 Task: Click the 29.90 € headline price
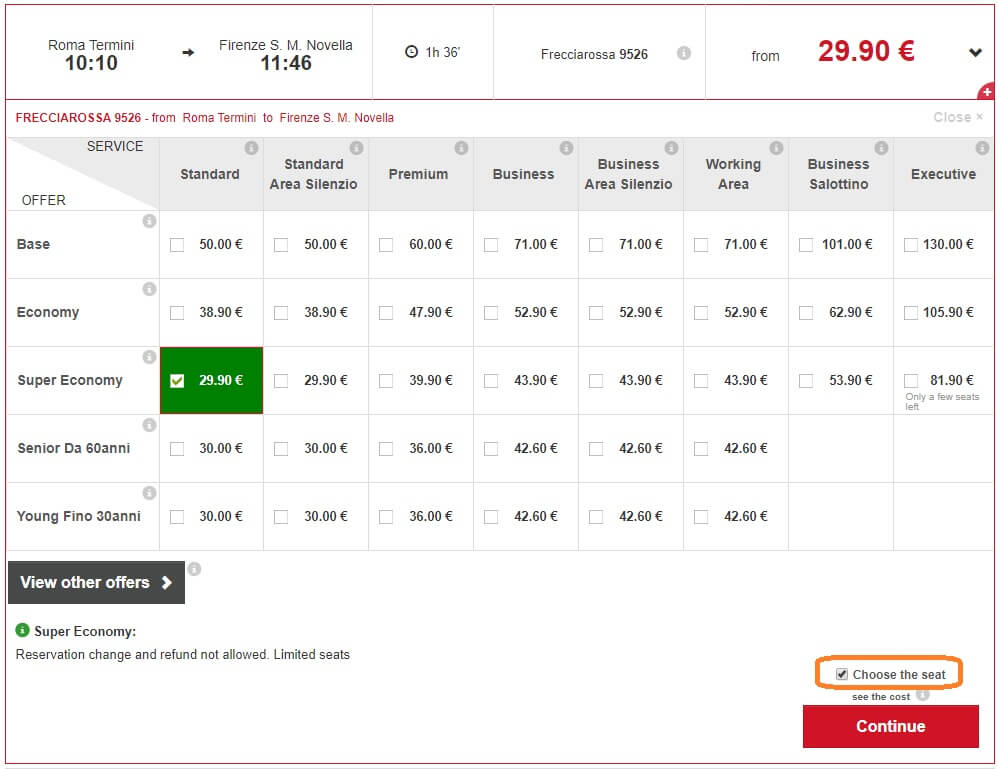pyautogui.click(x=866, y=51)
